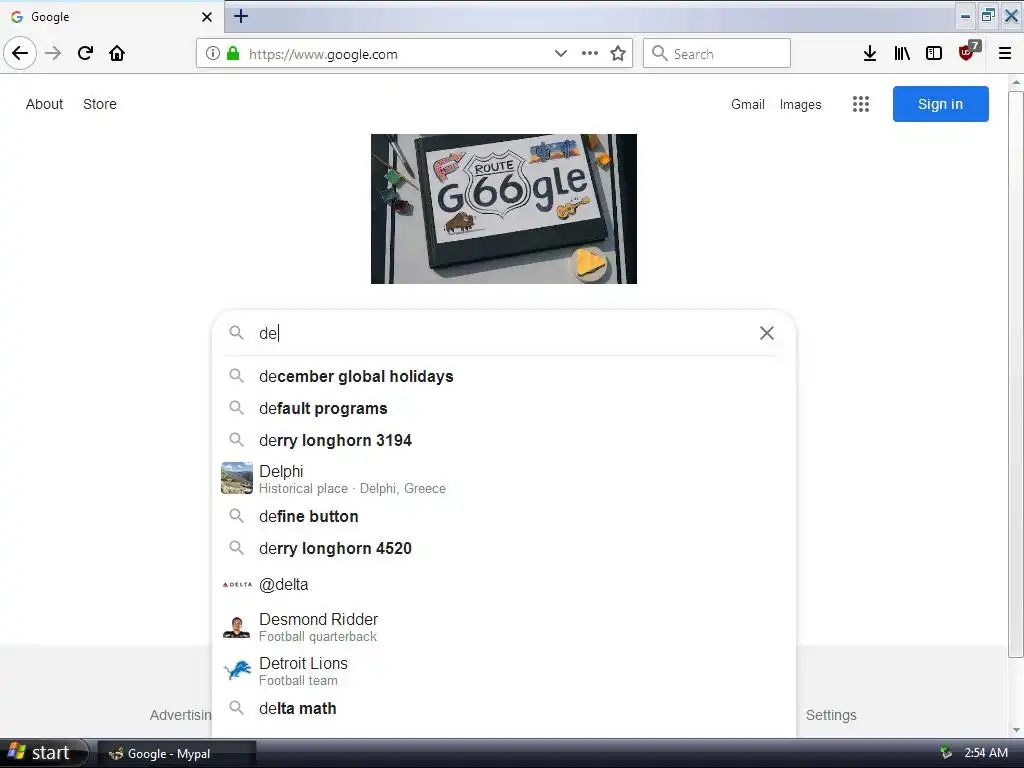The width and height of the screenshot is (1024, 768).
Task: Select the Google browser tab
Action: [x=111, y=17]
